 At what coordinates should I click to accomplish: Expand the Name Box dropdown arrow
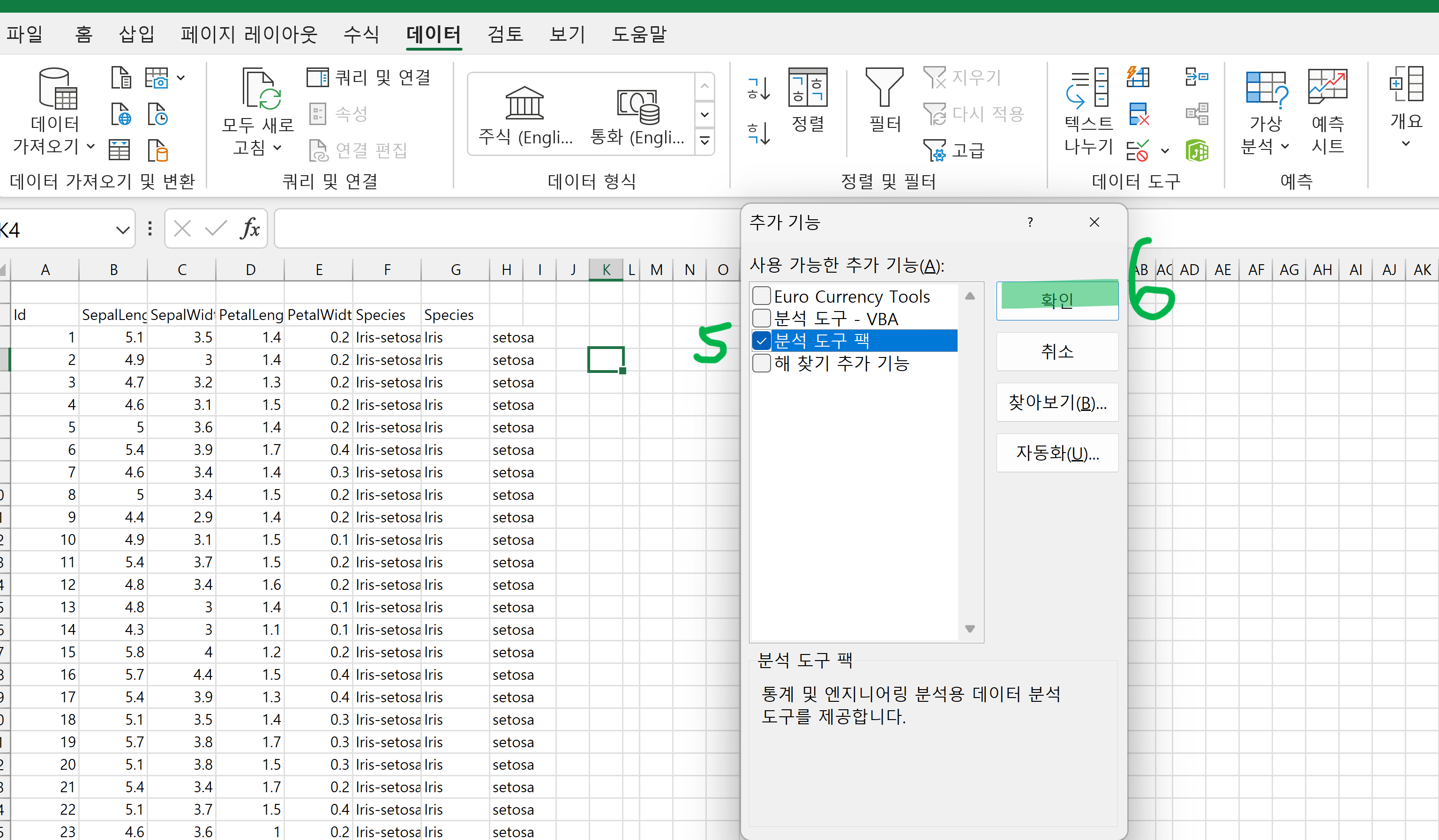122,230
